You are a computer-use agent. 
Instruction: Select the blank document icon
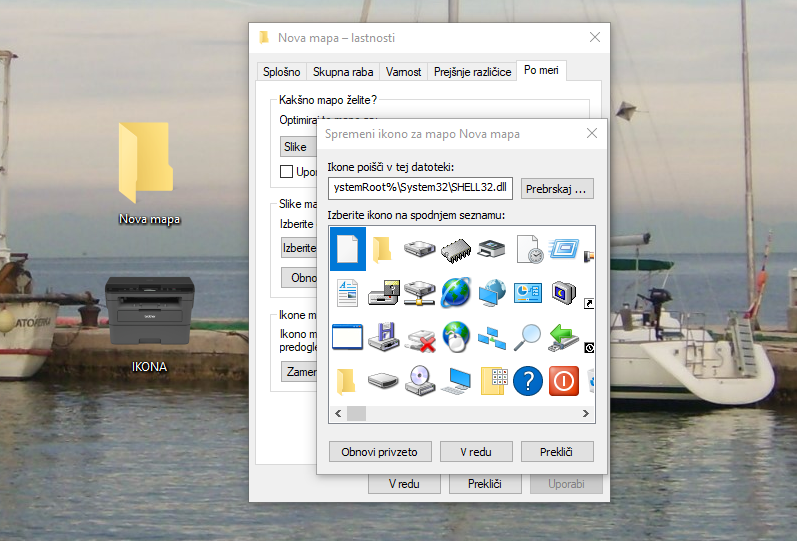click(347, 249)
